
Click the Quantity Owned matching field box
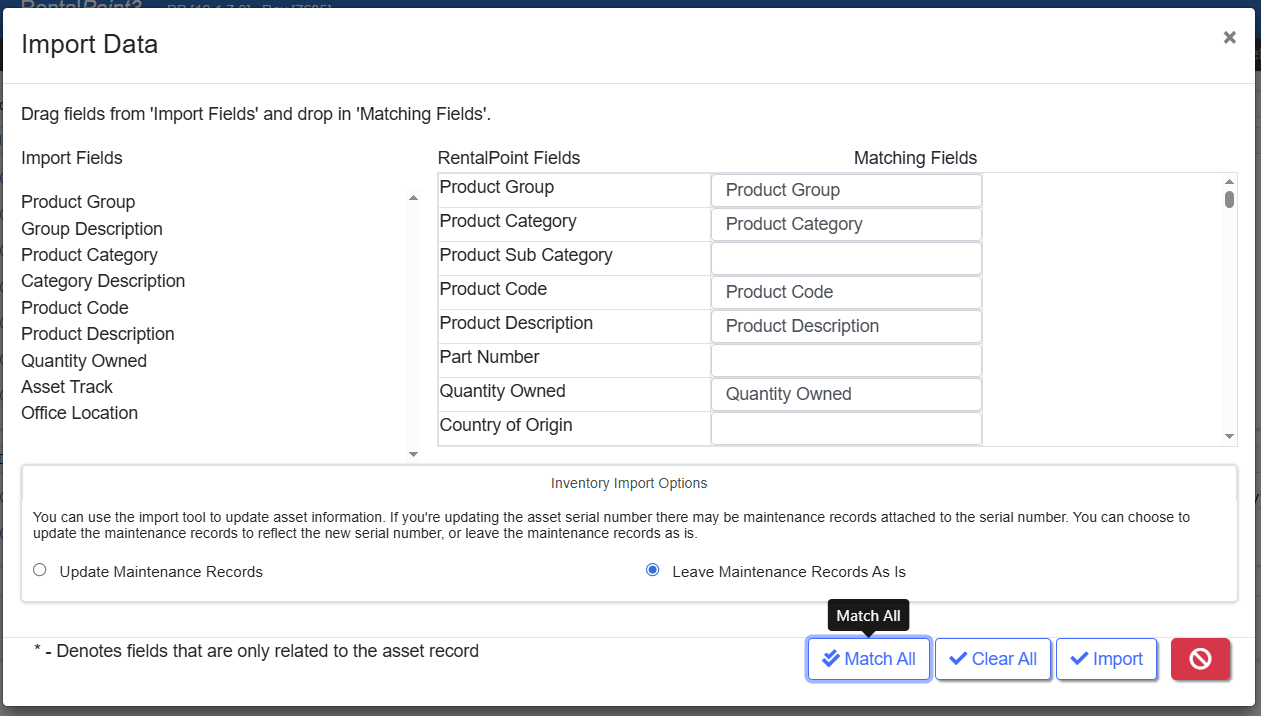pyautogui.click(x=846, y=394)
